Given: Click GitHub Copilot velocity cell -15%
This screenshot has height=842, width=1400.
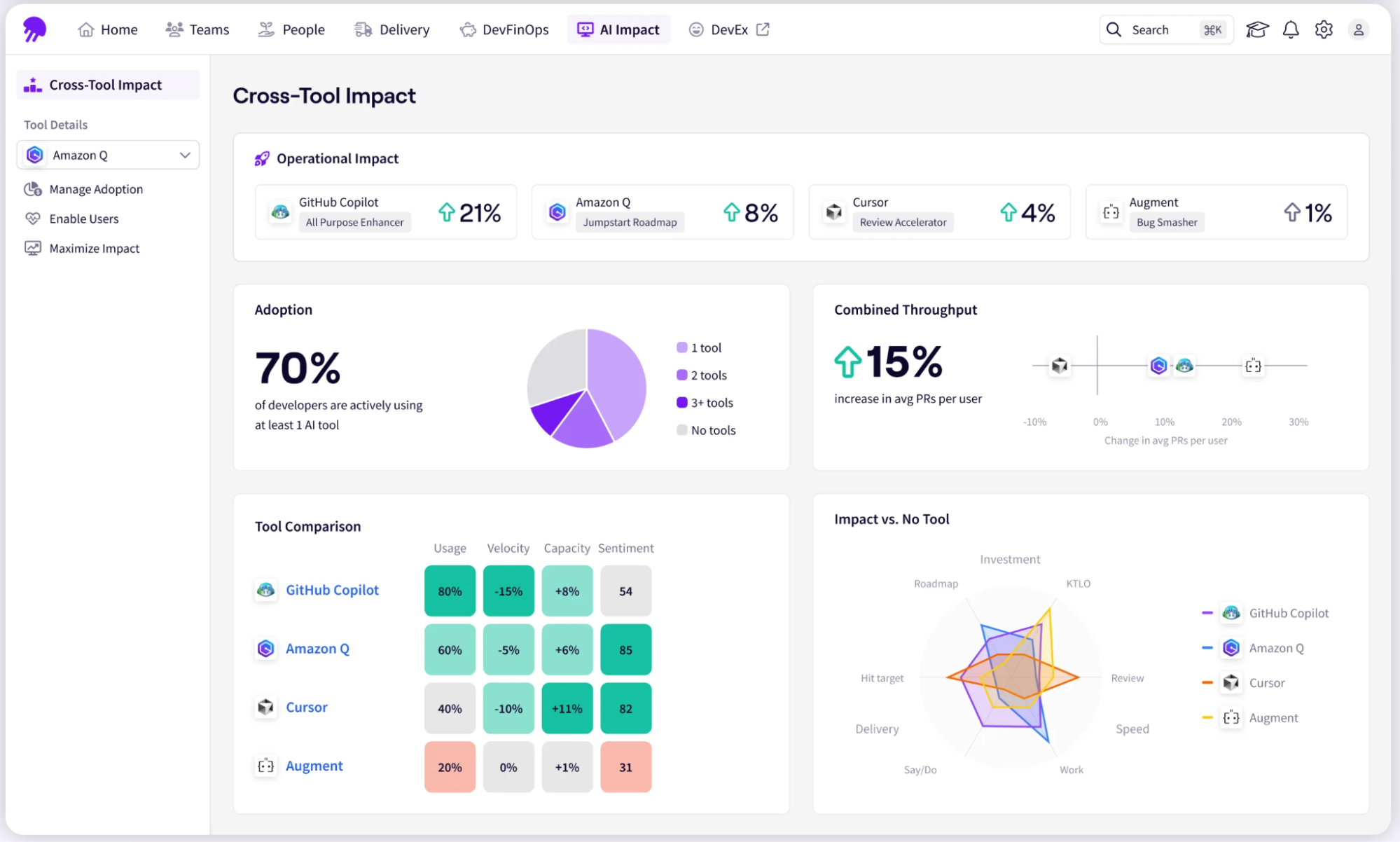Looking at the screenshot, I should tap(508, 591).
